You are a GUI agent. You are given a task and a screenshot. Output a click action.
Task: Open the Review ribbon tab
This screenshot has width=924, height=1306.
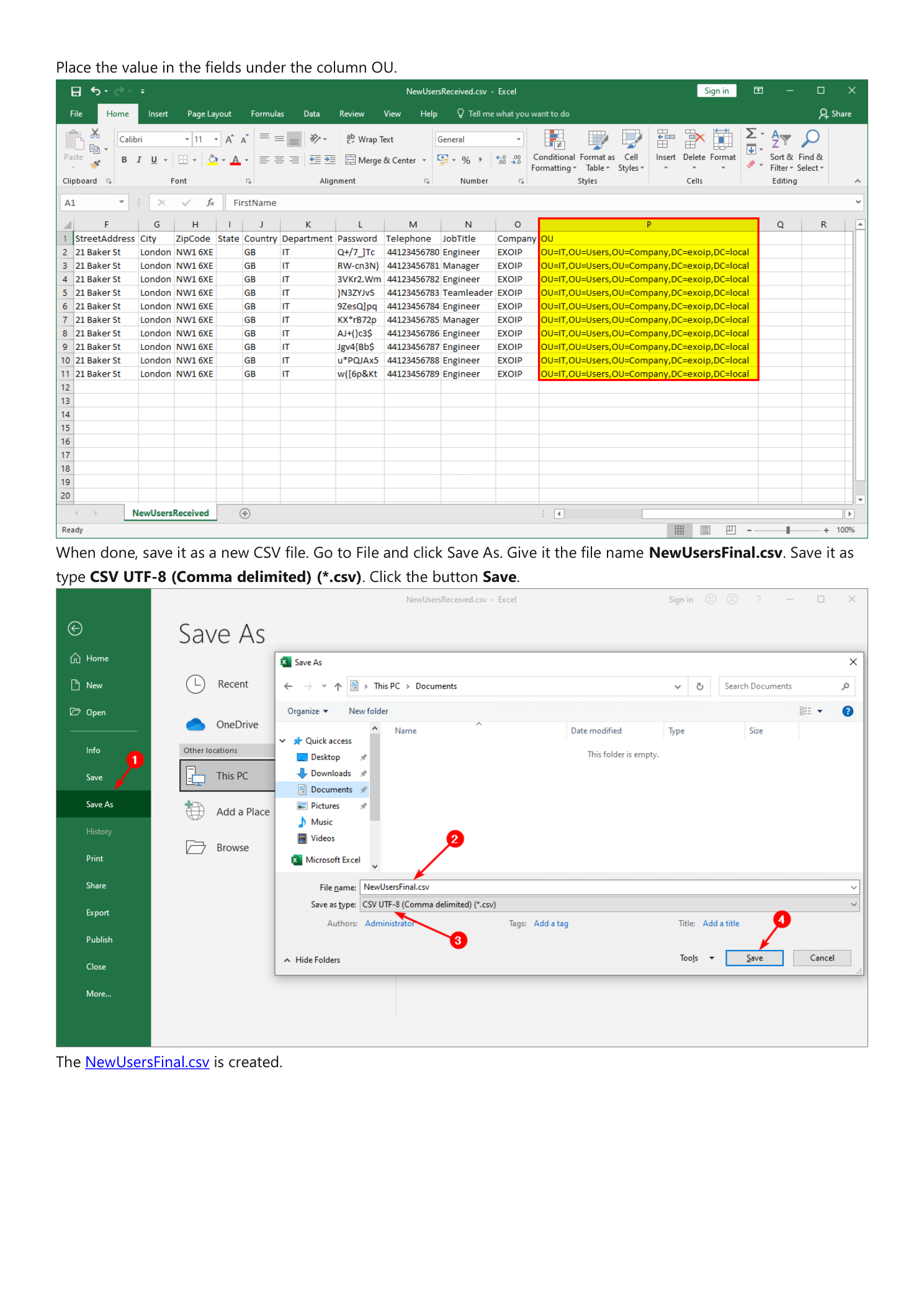point(352,114)
